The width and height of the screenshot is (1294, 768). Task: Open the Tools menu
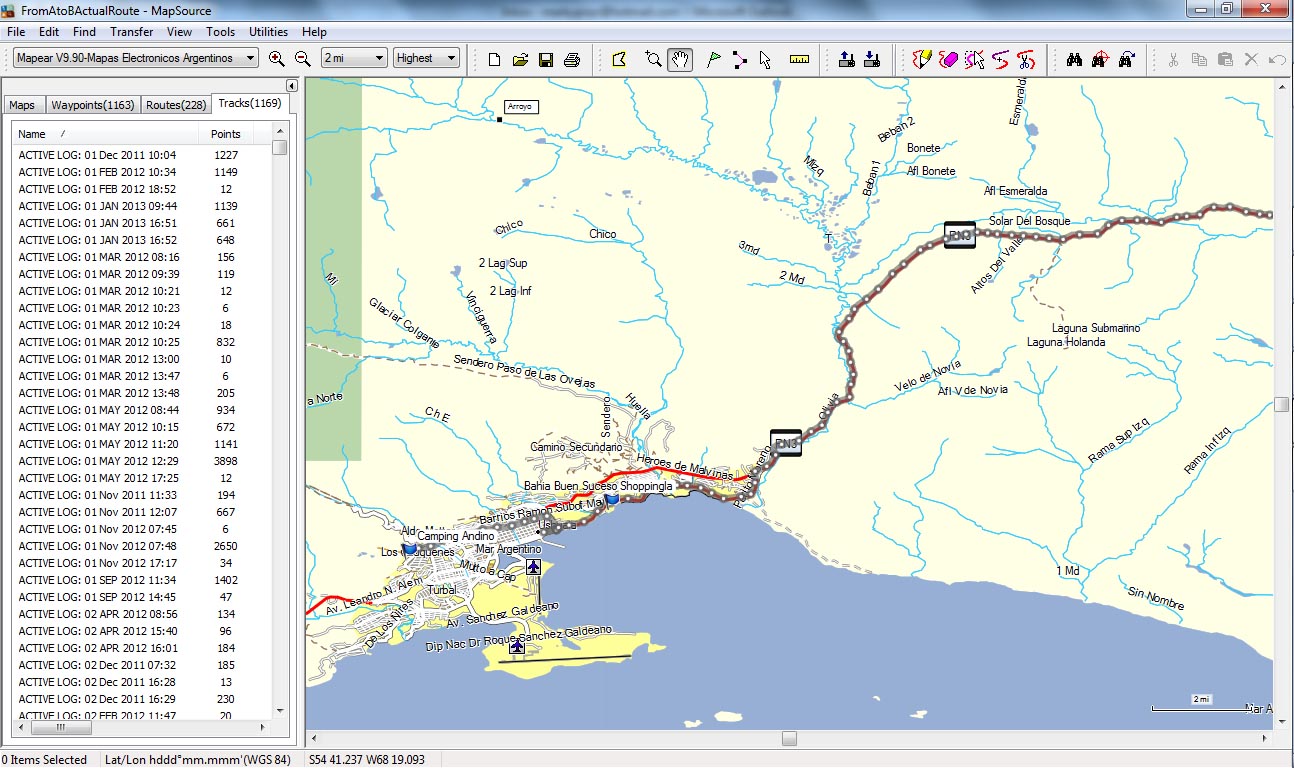221,32
